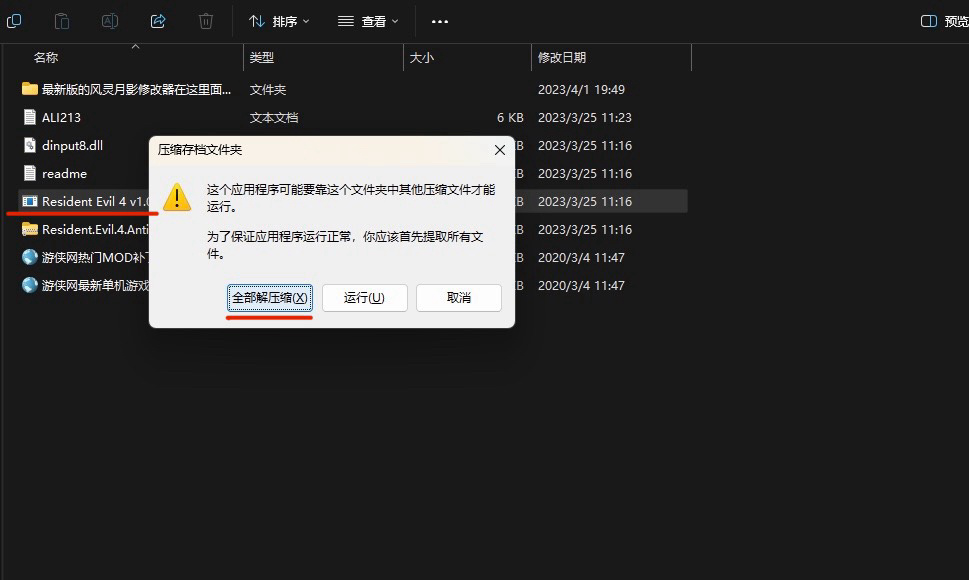Click the 全部解压缩(X) extract all button
The image size is (969, 580).
pos(270,298)
